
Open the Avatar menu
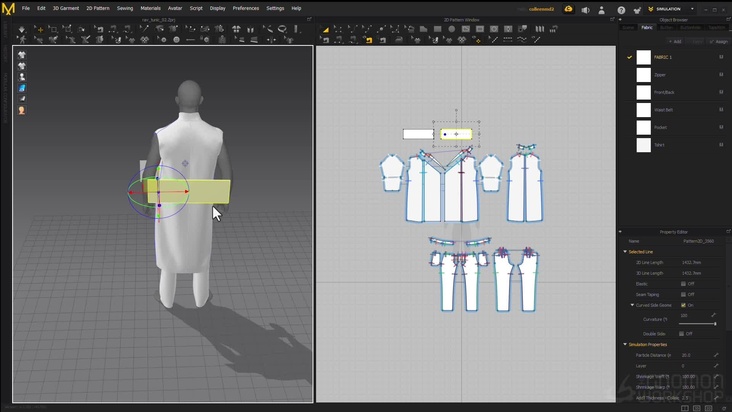(x=175, y=8)
